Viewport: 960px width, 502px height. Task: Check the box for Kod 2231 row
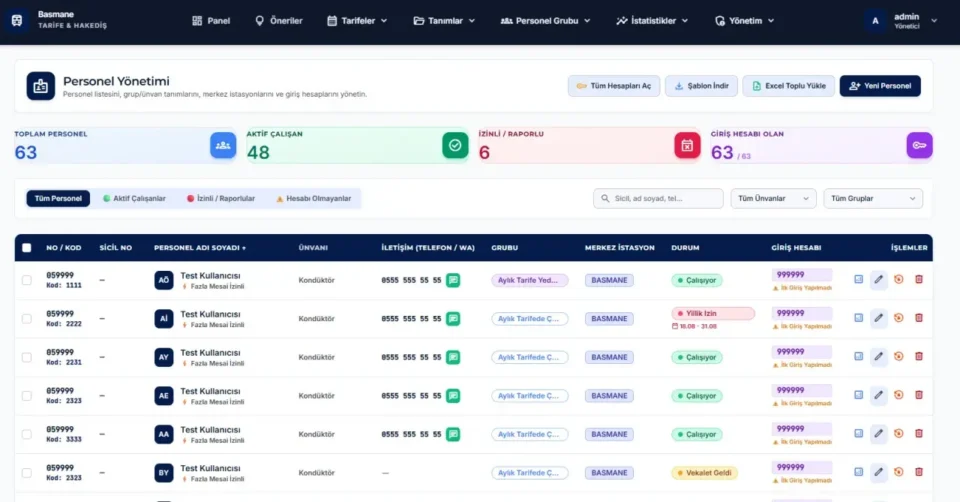click(x=26, y=358)
